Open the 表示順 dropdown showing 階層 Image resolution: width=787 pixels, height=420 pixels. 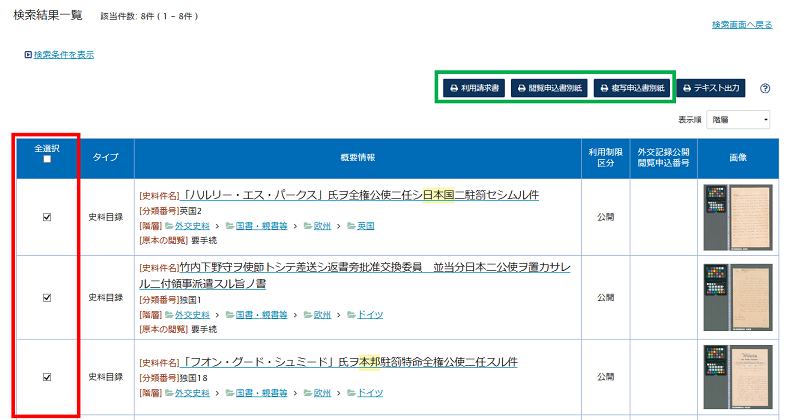click(x=738, y=119)
